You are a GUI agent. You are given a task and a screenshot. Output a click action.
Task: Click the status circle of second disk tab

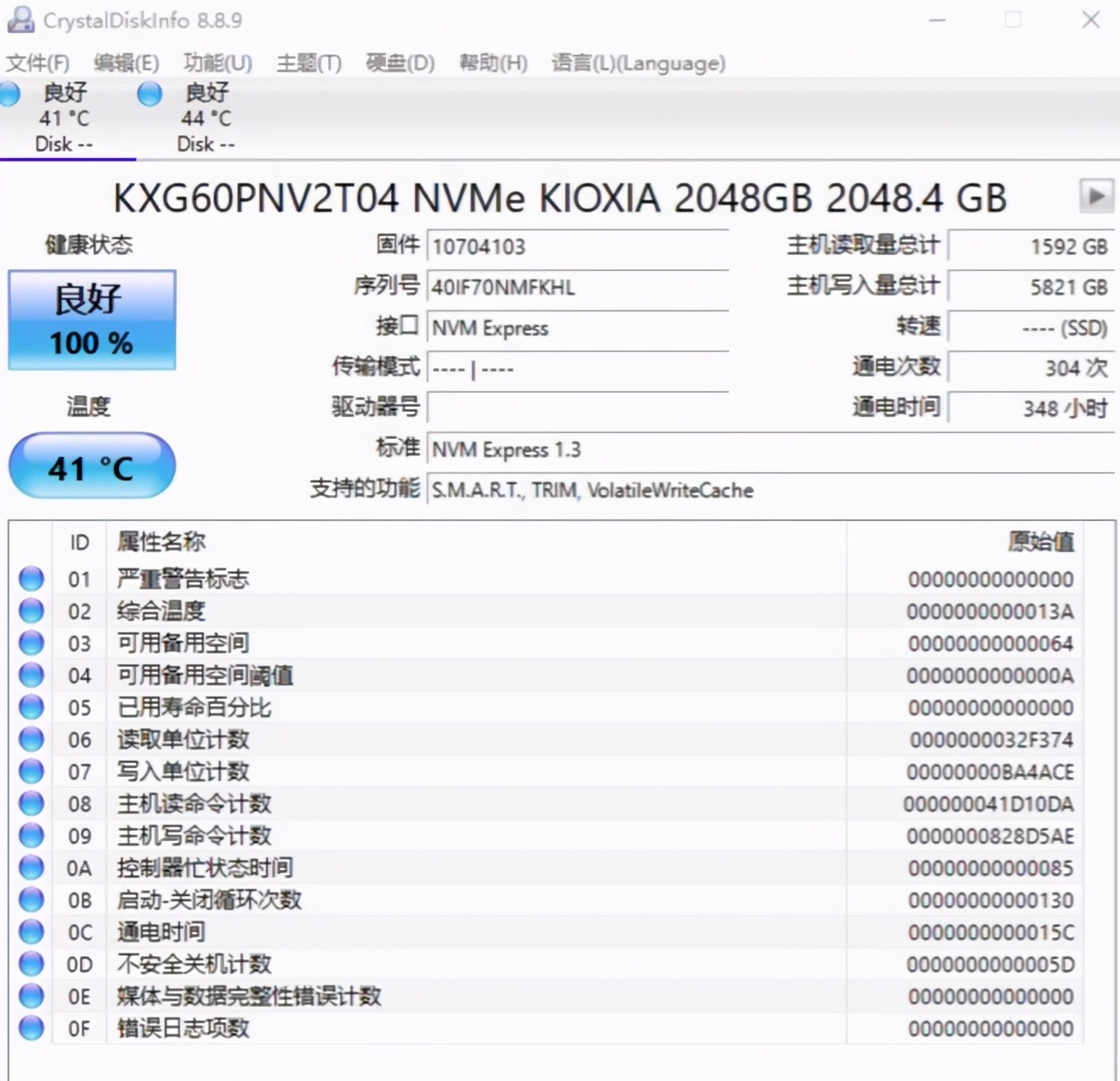[149, 95]
